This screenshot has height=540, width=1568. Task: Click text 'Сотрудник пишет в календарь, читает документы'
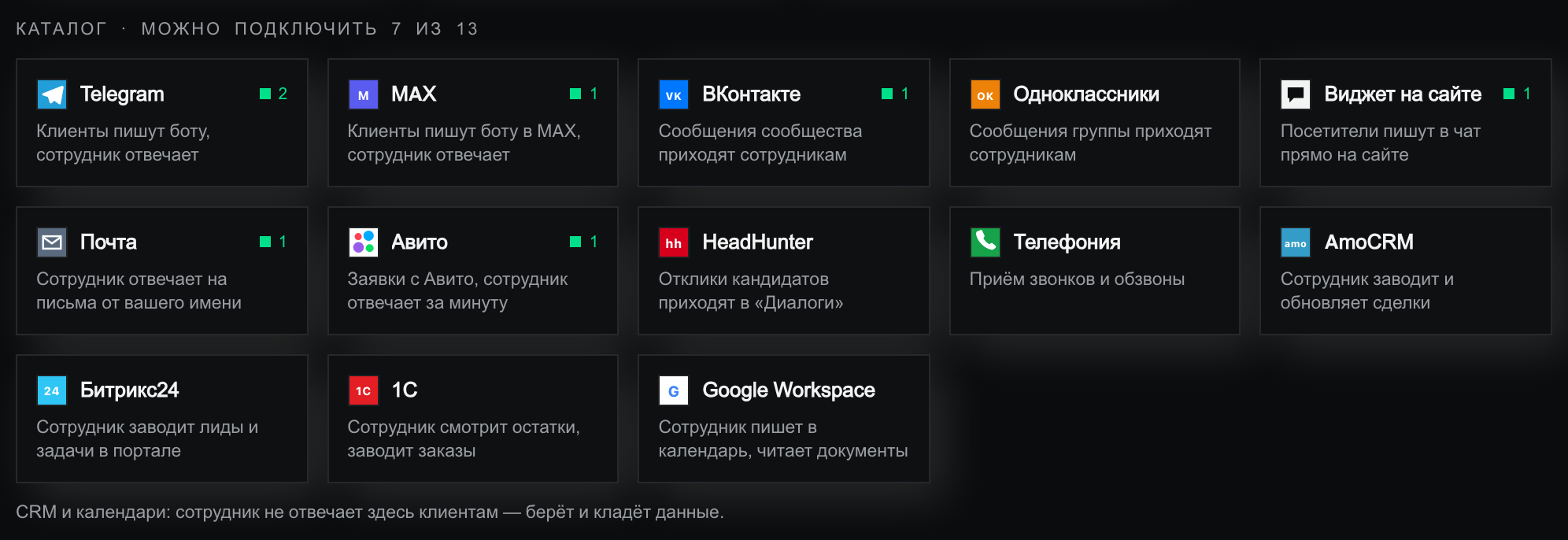coord(782,439)
